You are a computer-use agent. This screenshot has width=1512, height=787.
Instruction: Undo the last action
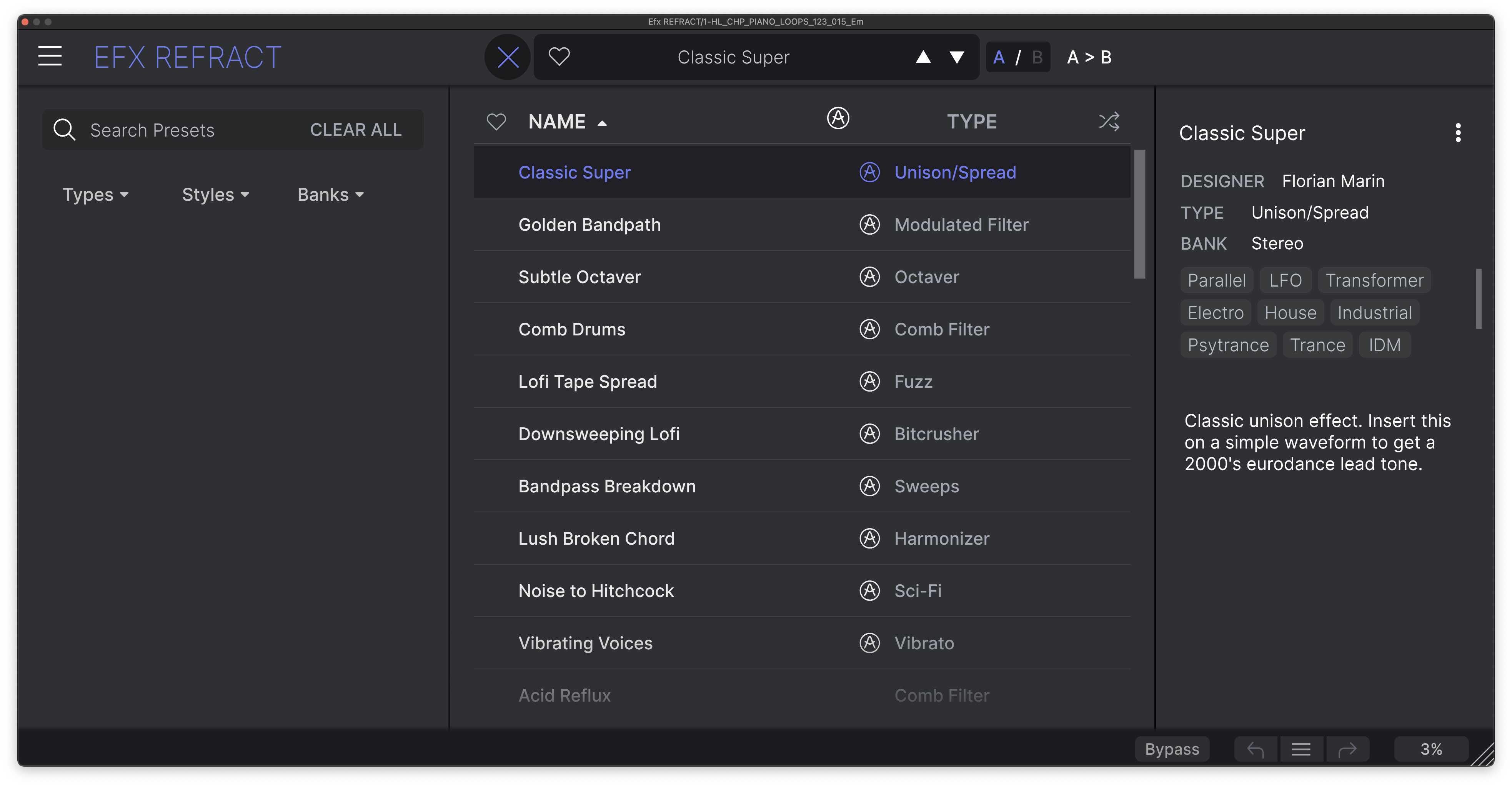(1256, 749)
